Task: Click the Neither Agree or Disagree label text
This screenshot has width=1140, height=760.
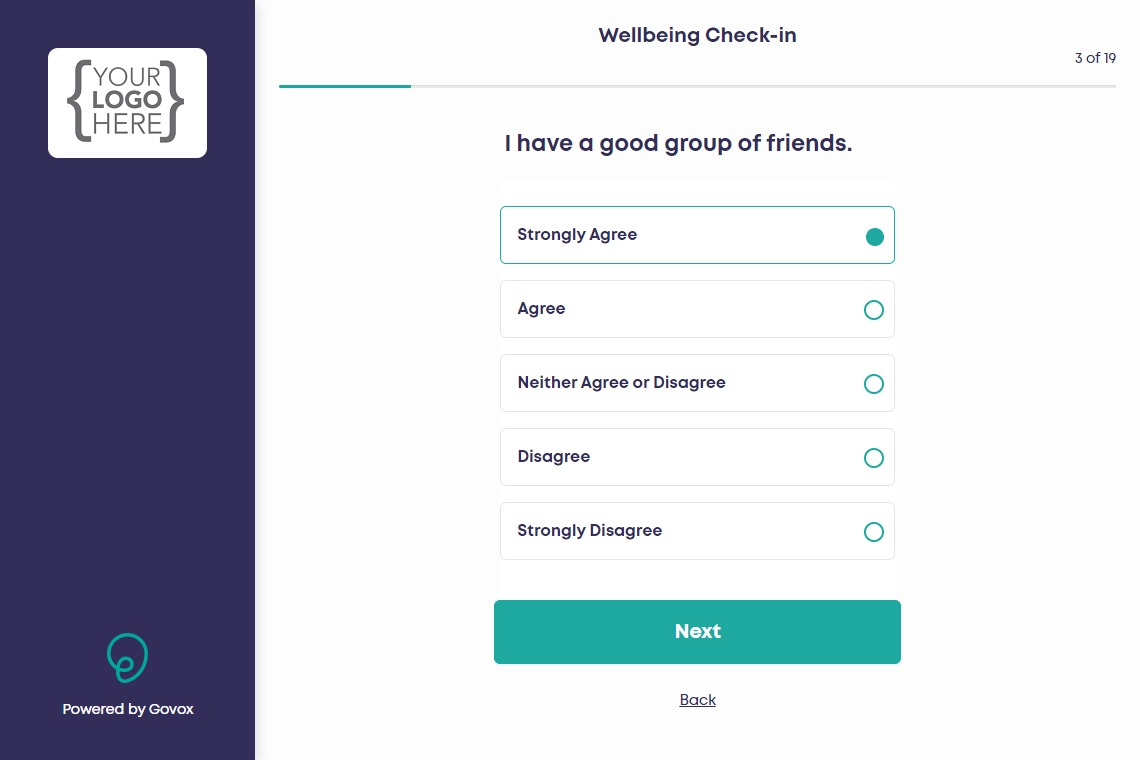Action: pyautogui.click(x=621, y=383)
